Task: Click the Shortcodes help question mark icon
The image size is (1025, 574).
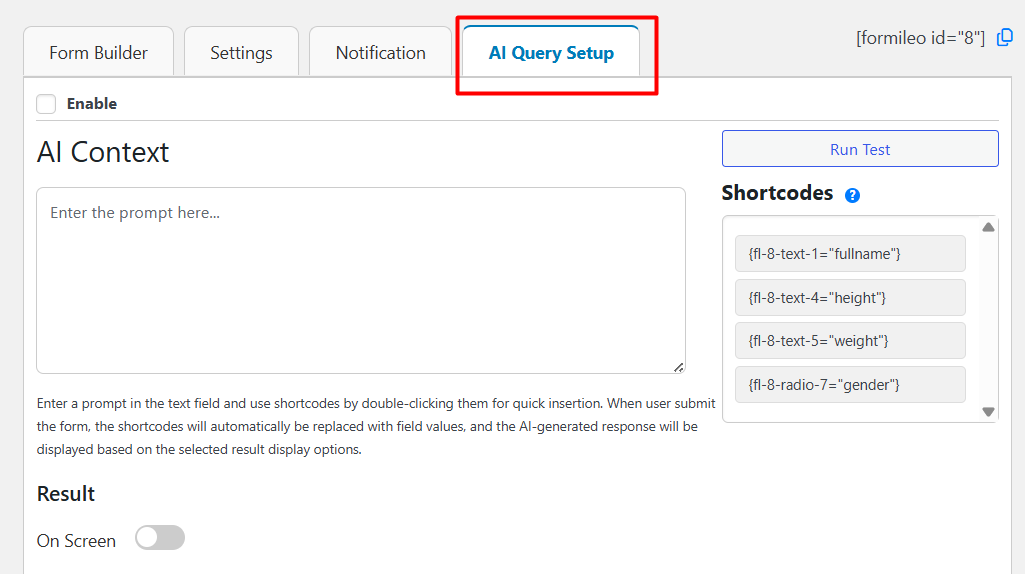Action: tap(852, 195)
